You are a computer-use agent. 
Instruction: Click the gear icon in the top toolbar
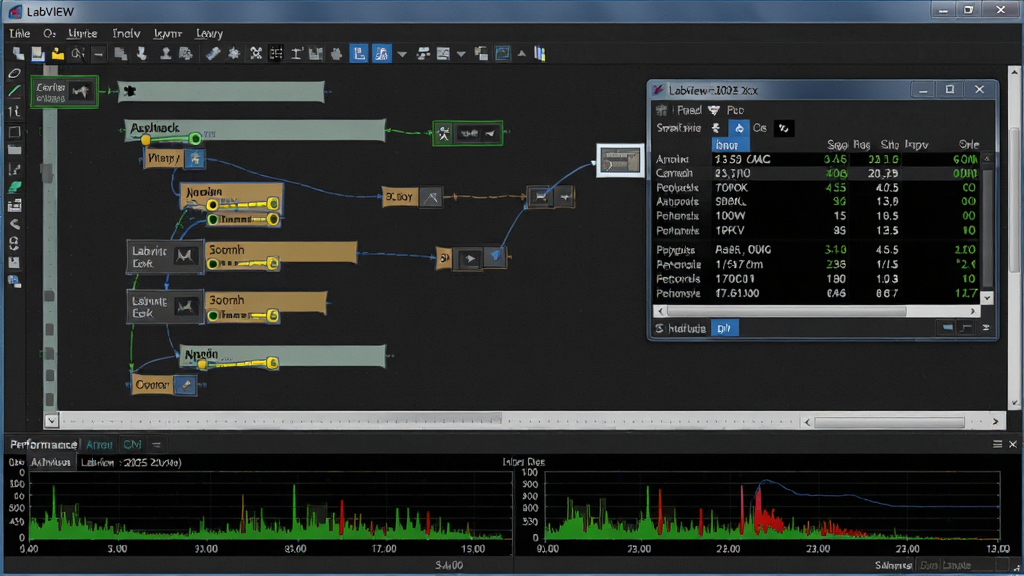234,54
